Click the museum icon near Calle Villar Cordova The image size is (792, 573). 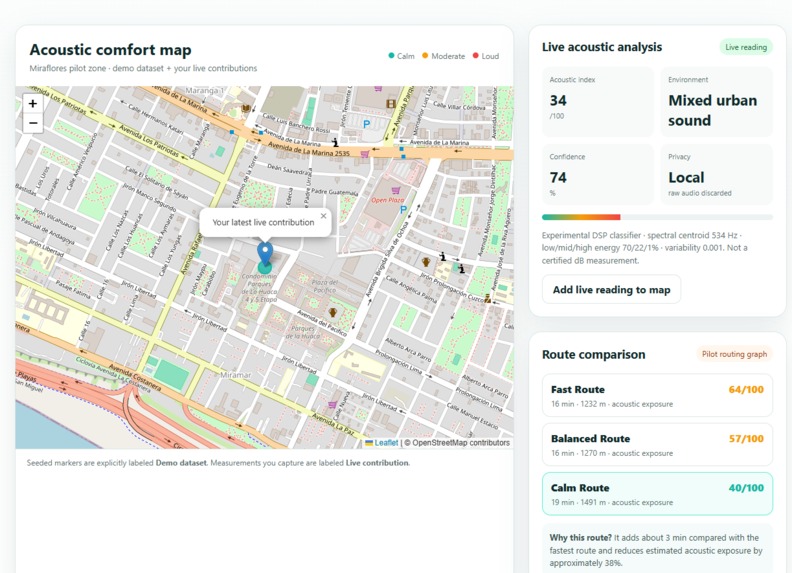pyautogui.click(x=390, y=104)
